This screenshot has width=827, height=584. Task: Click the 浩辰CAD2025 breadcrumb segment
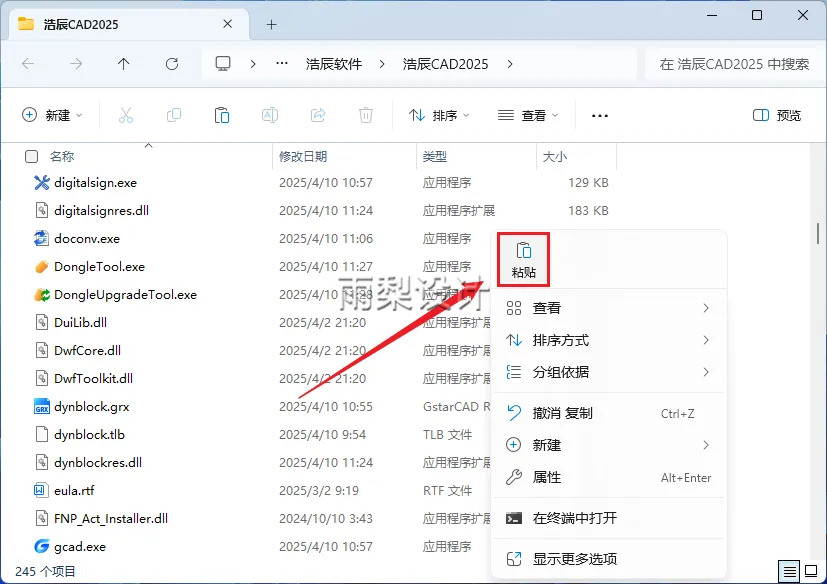445,64
